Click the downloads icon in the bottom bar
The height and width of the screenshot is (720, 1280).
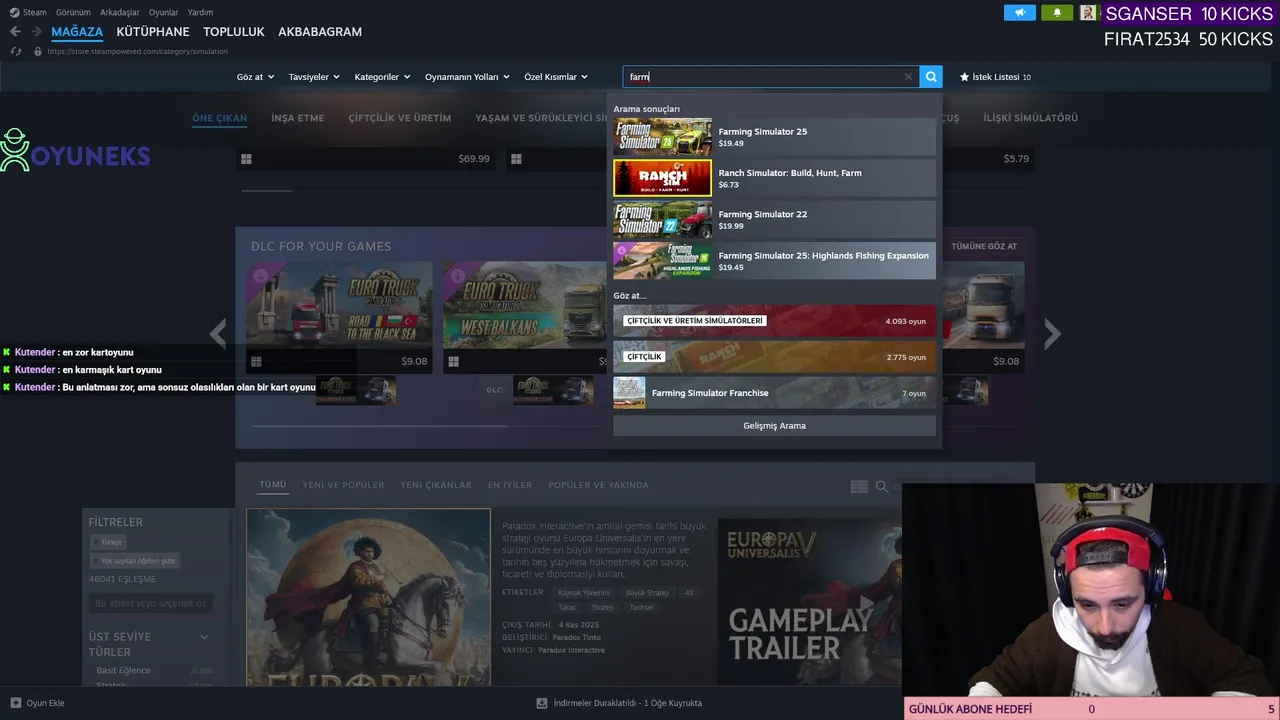coord(542,703)
